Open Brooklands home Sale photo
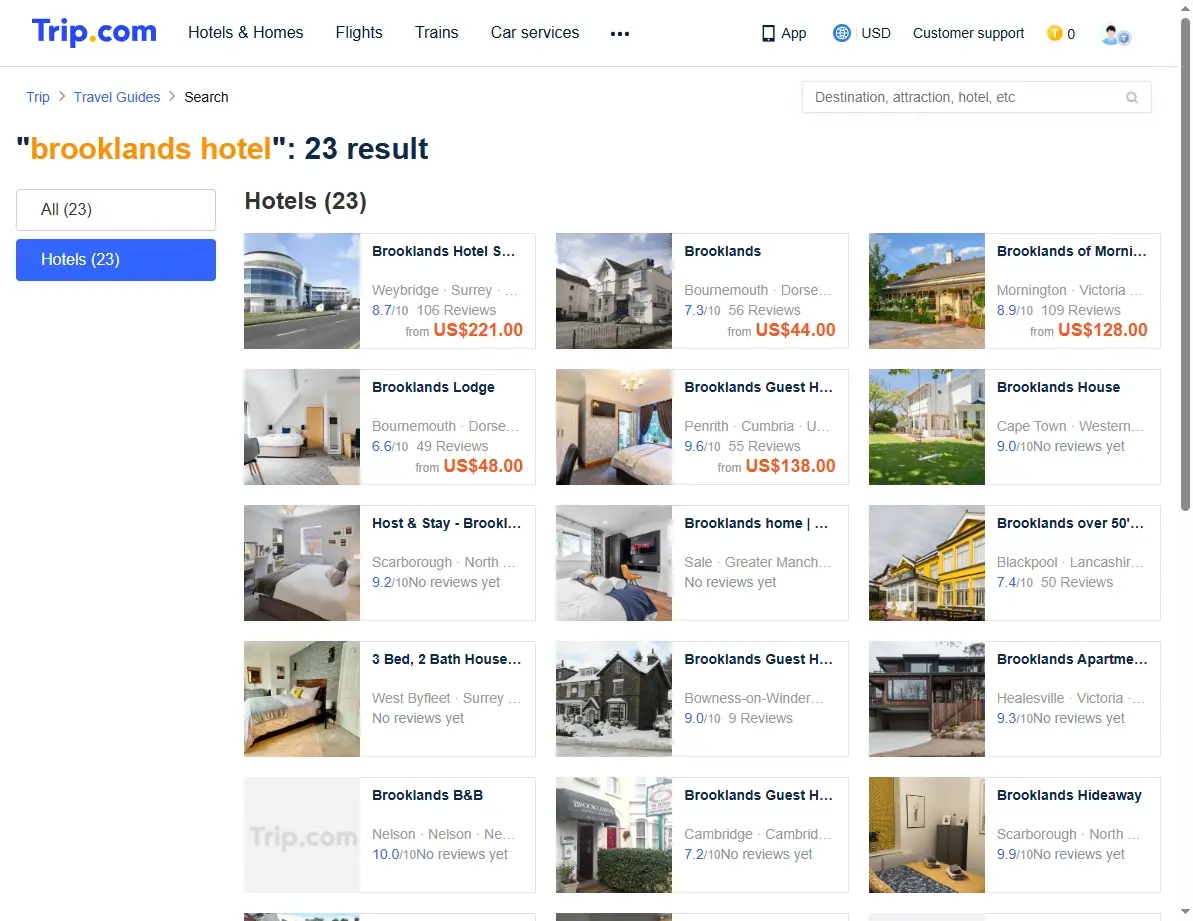Viewport: 1193px width, 921px height. point(614,564)
